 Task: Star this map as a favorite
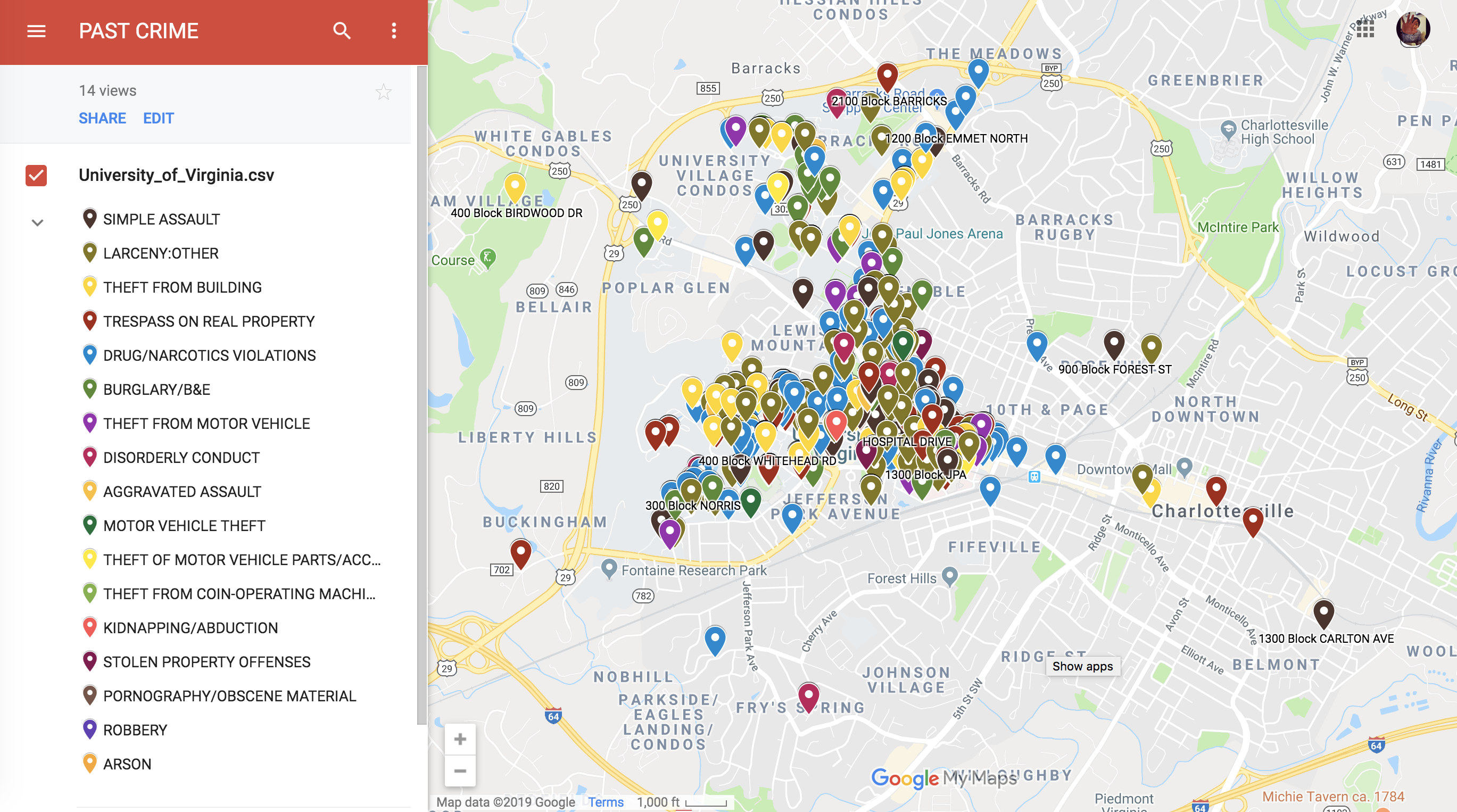[x=384, y=90]
